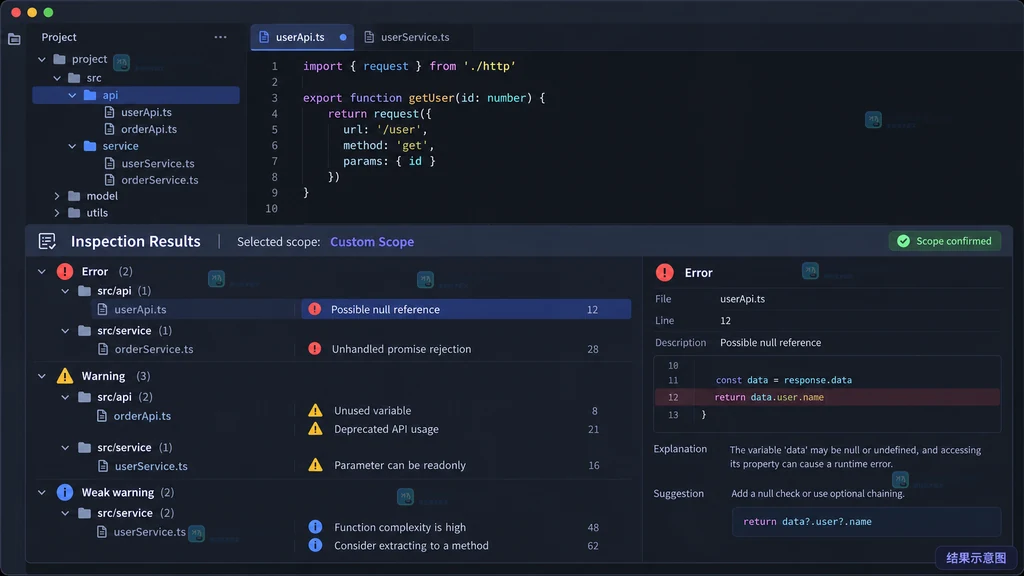Open orderApi.ts in project tree
The height and width of the screenshot is (576, 1024).
coord(149,129)
